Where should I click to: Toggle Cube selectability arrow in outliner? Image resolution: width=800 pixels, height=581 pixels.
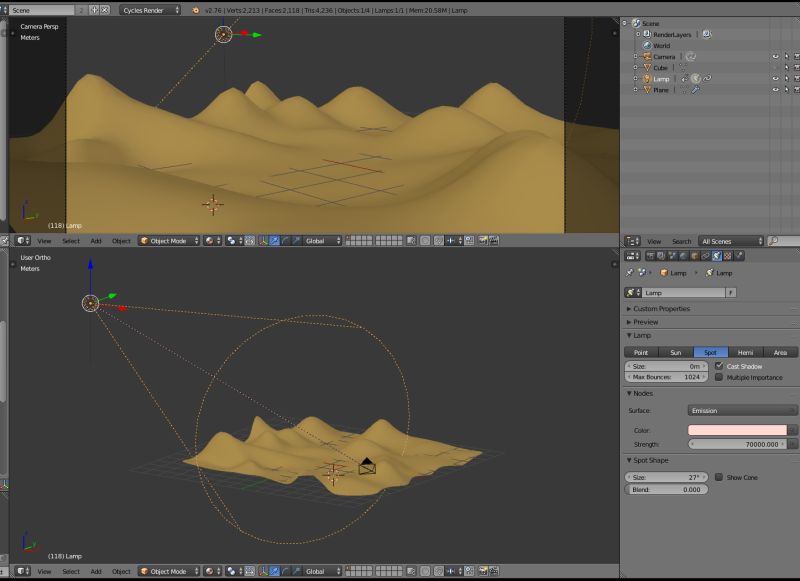click(x=786, y=67)
